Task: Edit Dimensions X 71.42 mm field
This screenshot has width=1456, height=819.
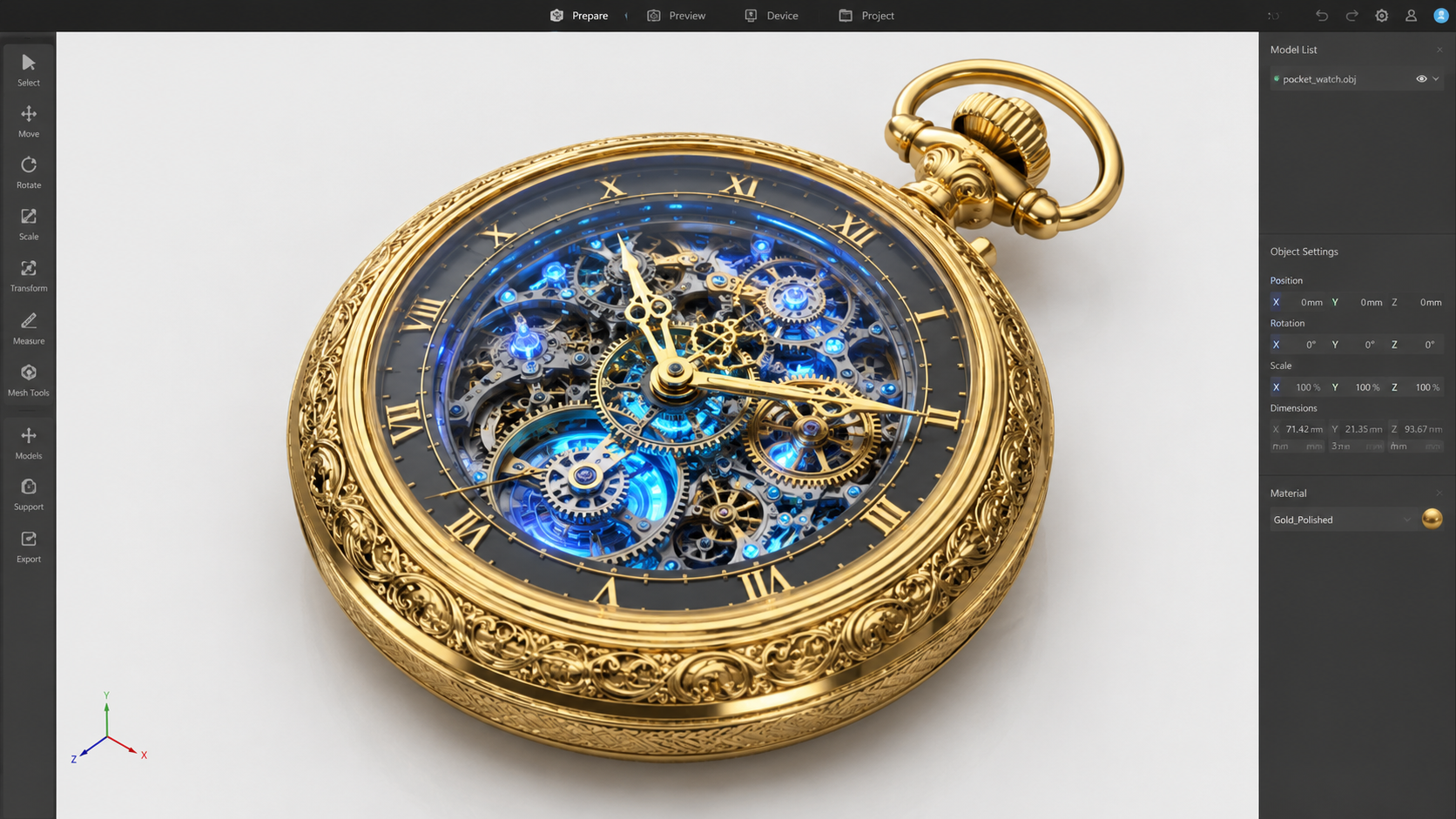Action: [x=1298, y=429]
